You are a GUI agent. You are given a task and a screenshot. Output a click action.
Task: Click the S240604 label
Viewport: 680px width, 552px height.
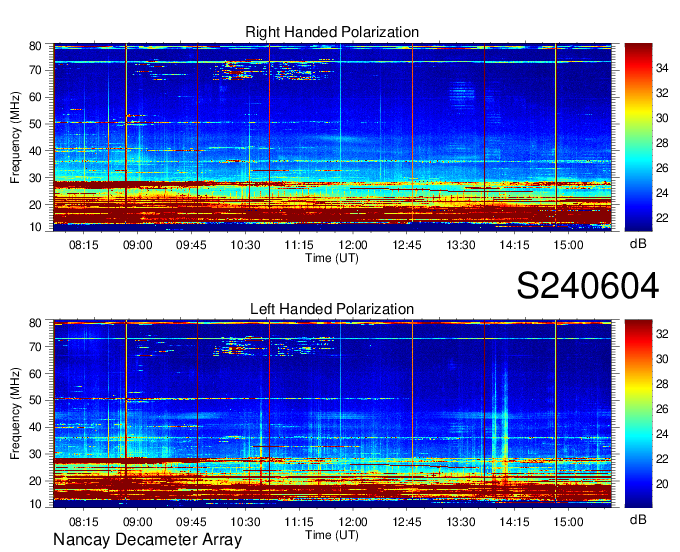588,286
